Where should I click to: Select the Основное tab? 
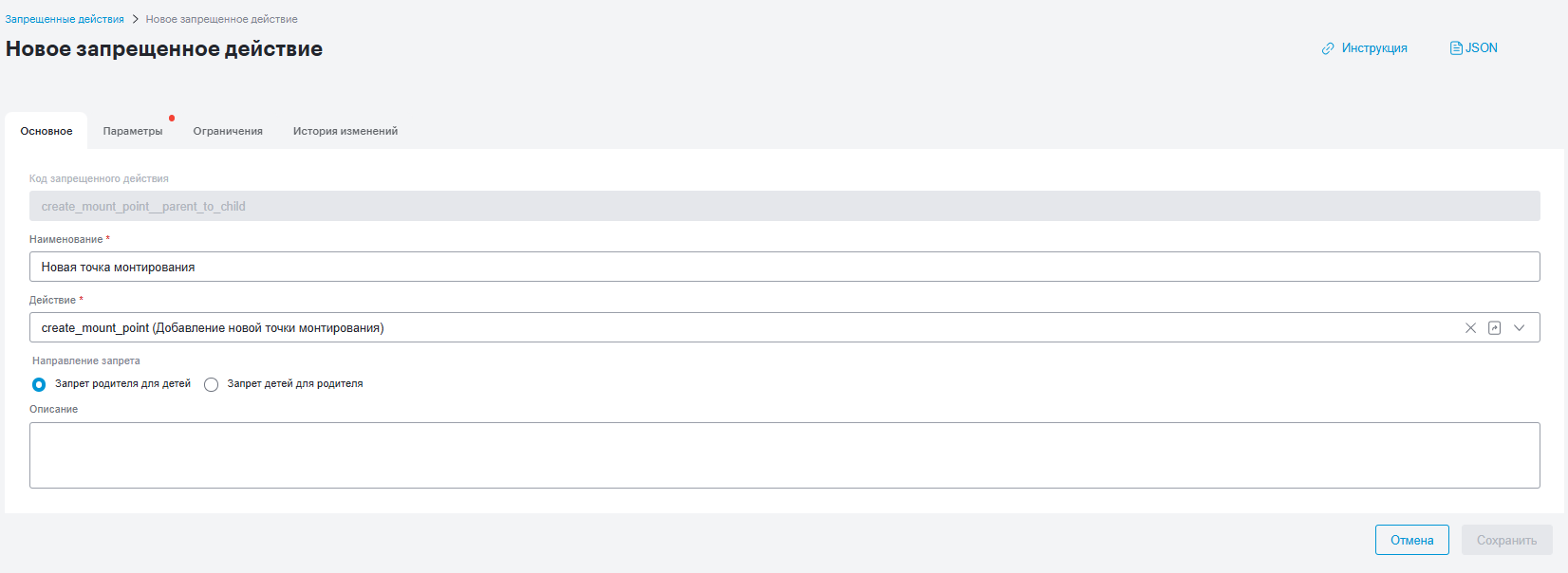click(47, 131)
